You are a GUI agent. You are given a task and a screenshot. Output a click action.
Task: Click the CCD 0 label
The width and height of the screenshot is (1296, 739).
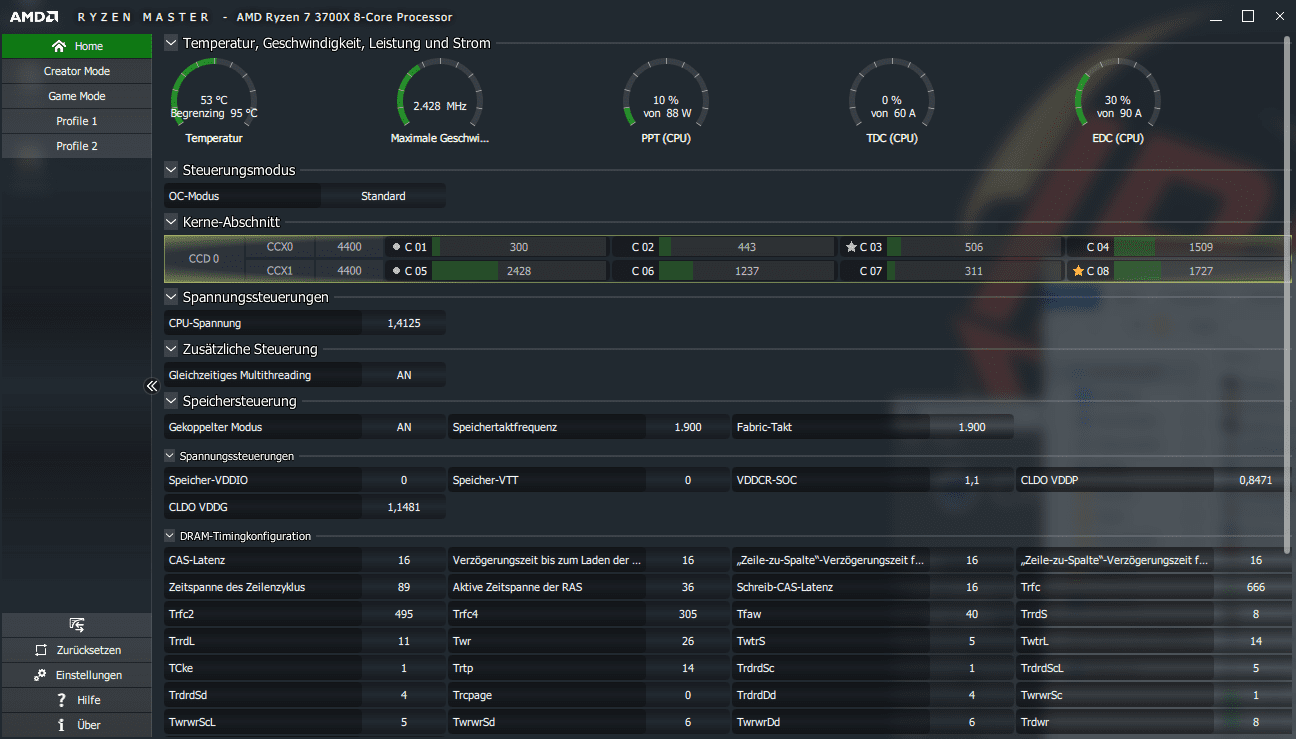pos(204,259)
